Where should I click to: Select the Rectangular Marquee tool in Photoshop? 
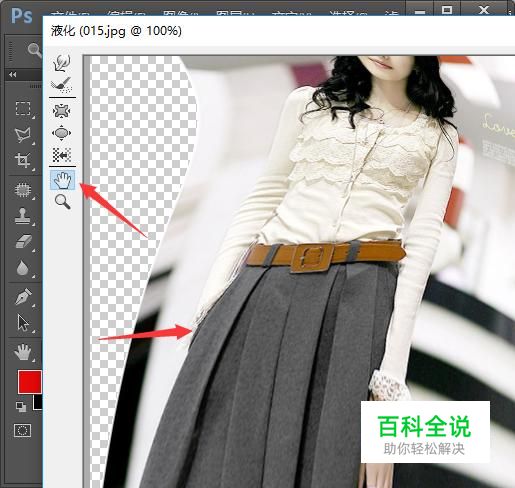point(23,108)
